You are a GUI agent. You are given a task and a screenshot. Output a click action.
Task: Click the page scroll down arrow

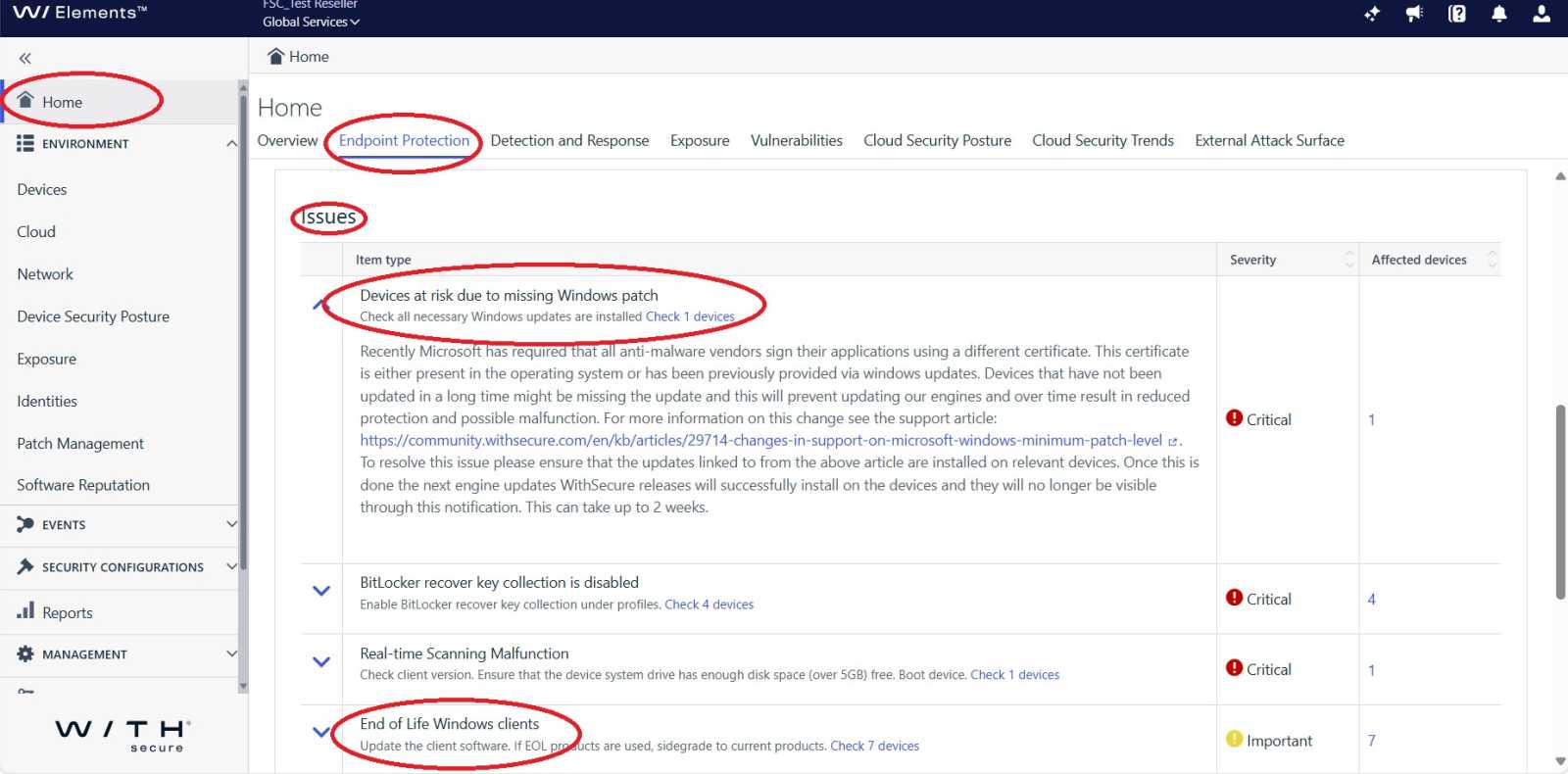(1560, 761)
